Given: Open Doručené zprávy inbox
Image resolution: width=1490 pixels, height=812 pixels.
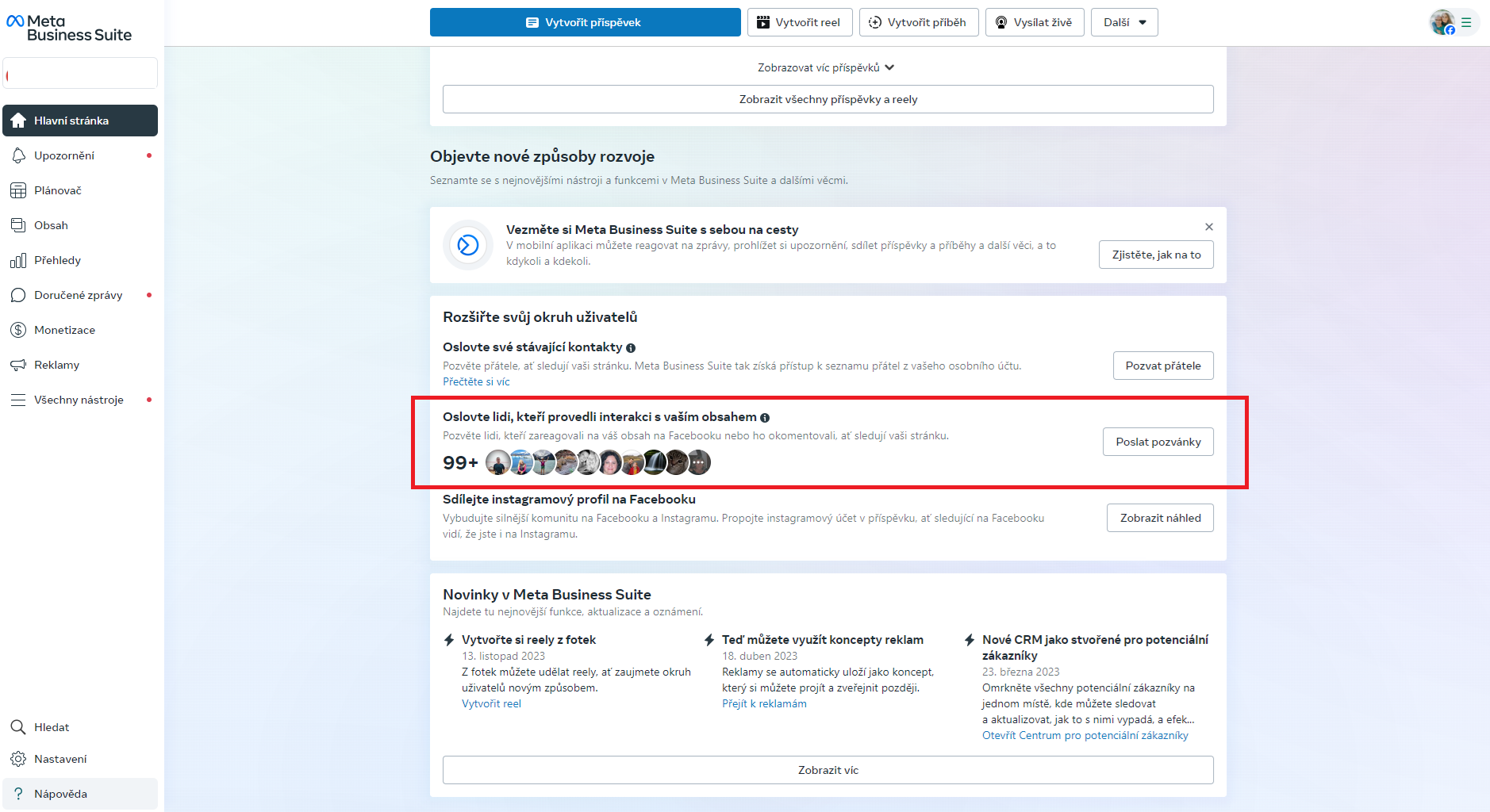Looking at the screenshot, I should [x=80, y=295].
